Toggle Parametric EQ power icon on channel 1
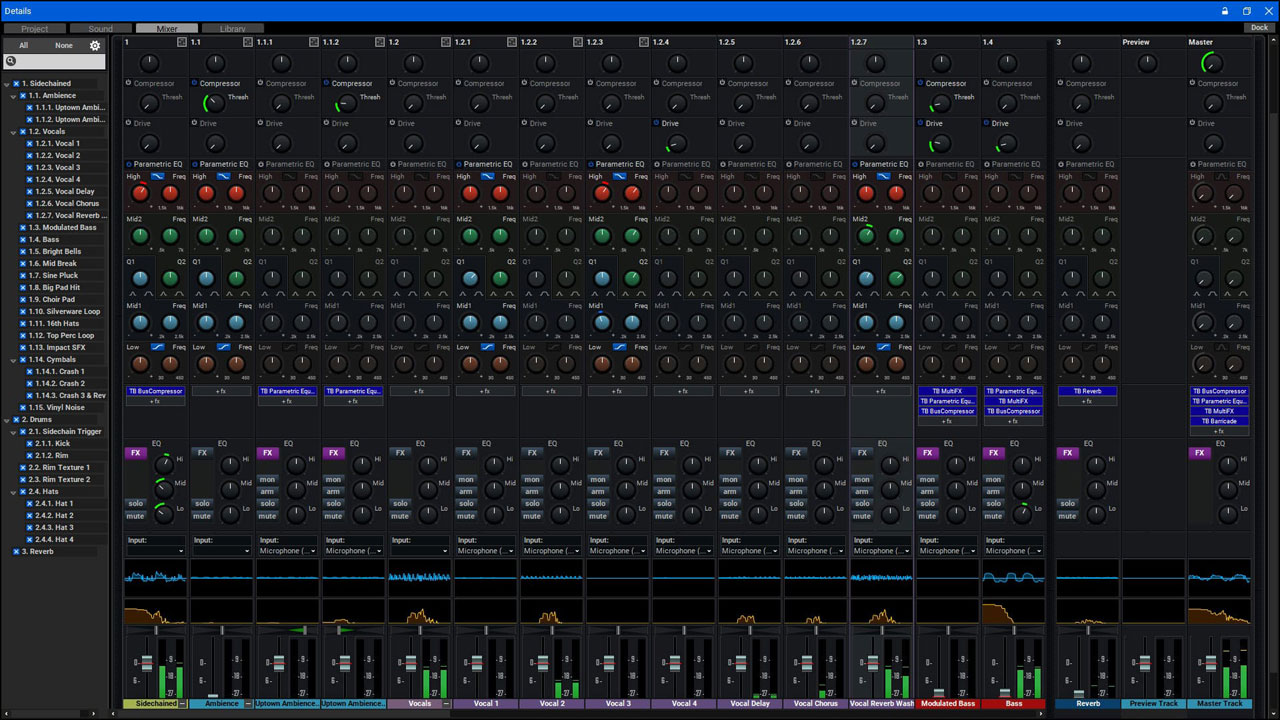This screenshot has height=720, width=1280. 129,164
